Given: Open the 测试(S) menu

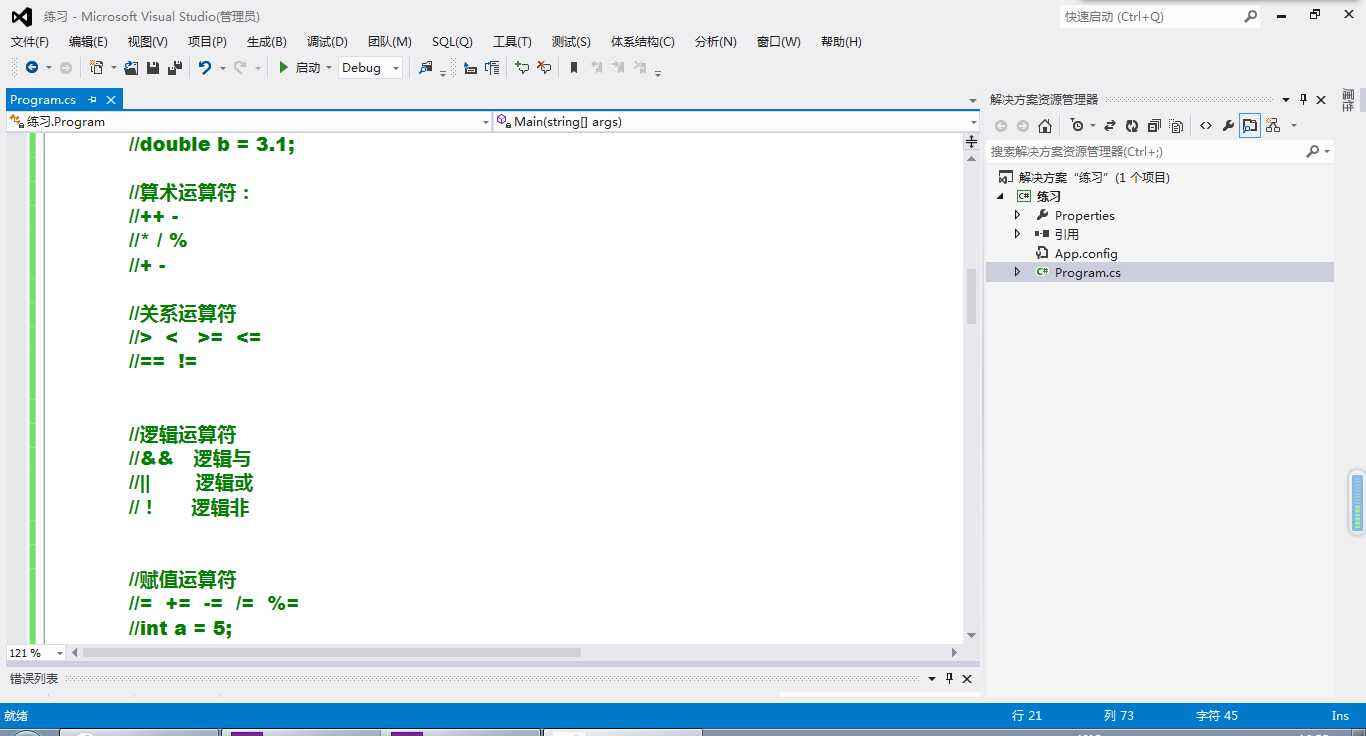Looking at the screenshot, I should tap(571, 41).
